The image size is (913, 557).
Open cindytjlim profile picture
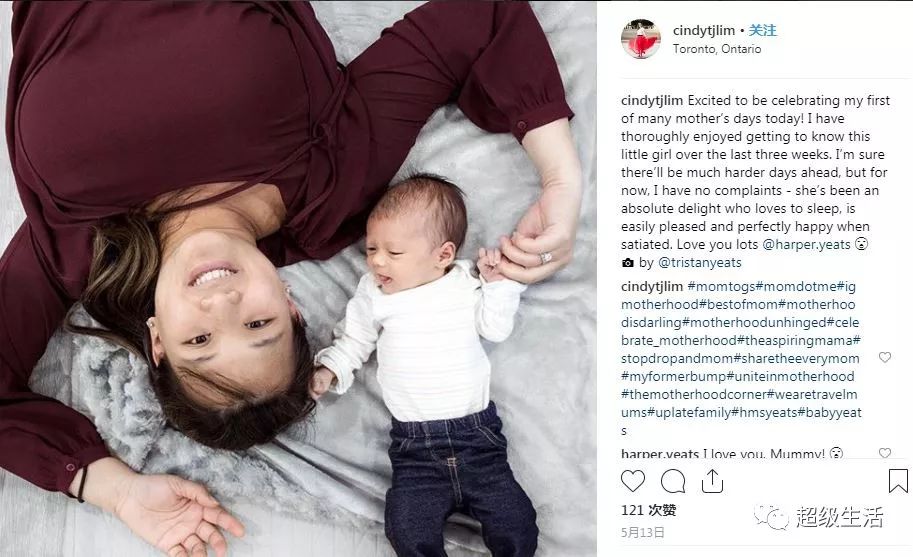pos(640,38)
